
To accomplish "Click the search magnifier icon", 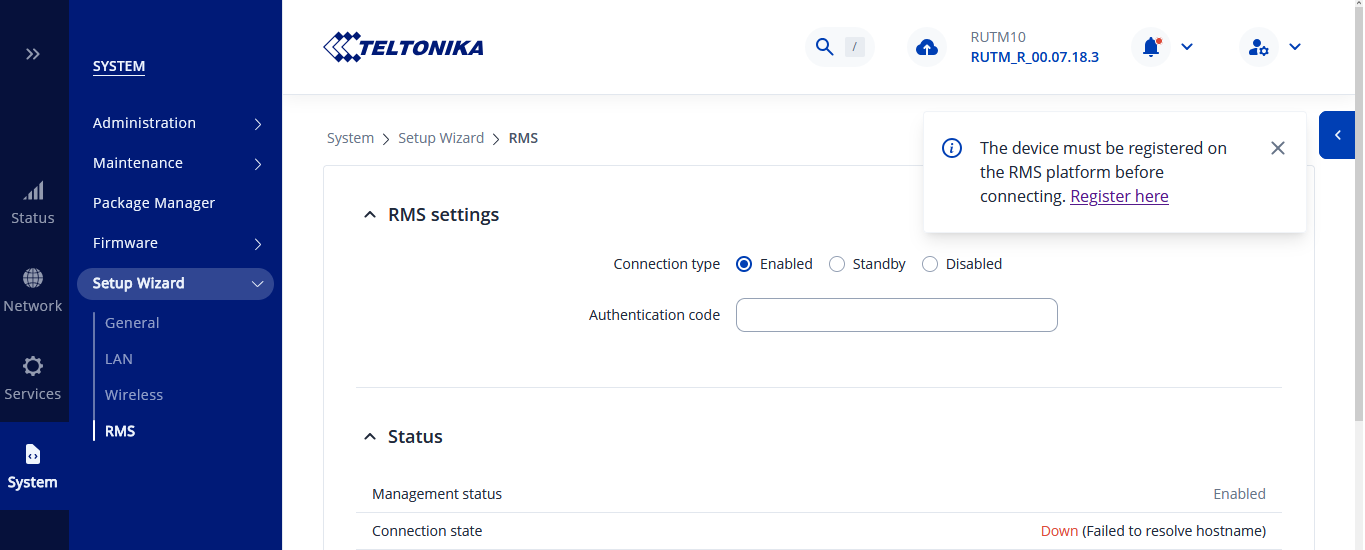I will coord(825,47).
